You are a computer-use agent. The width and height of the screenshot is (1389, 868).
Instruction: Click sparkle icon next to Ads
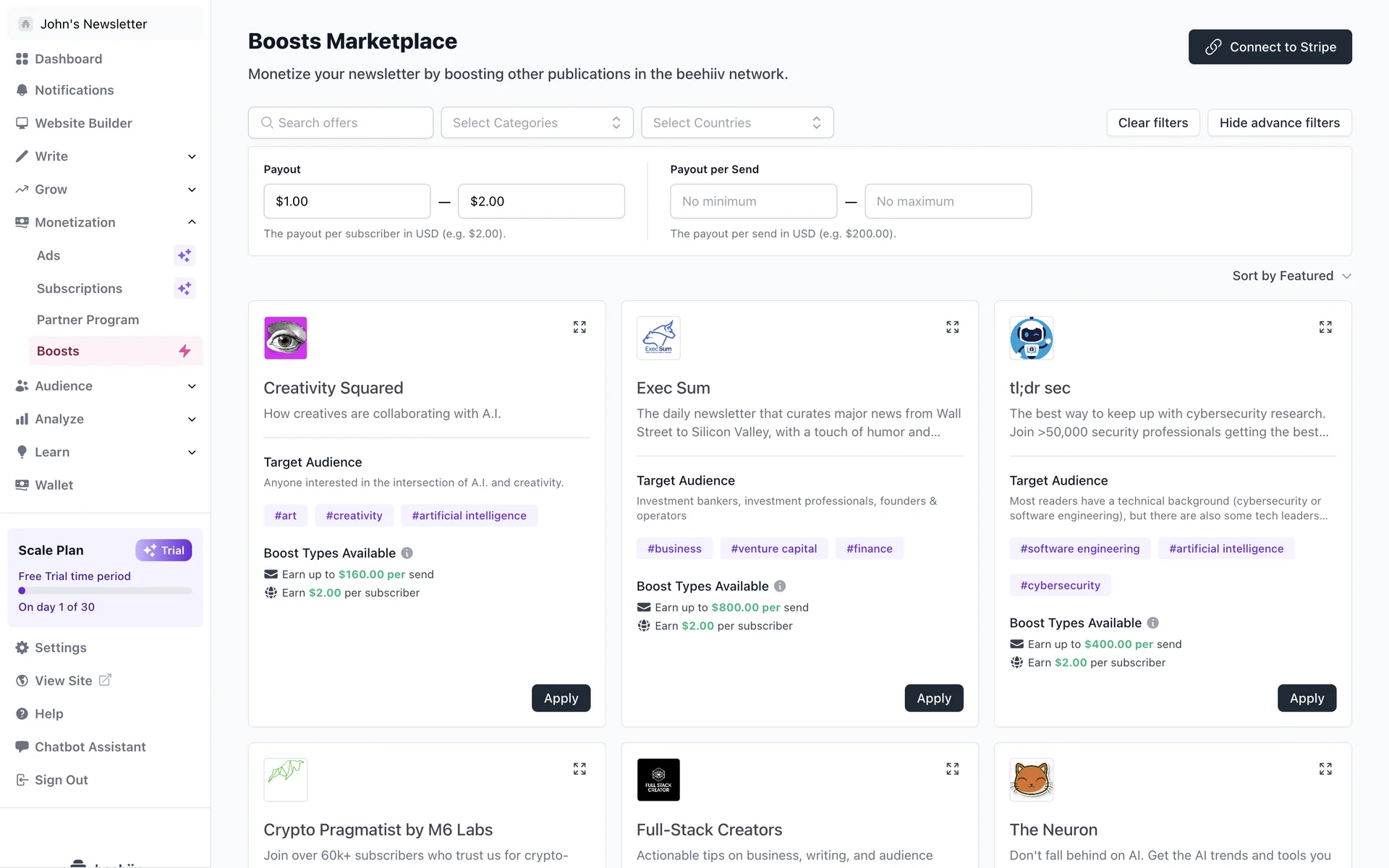tap(184, 255)
